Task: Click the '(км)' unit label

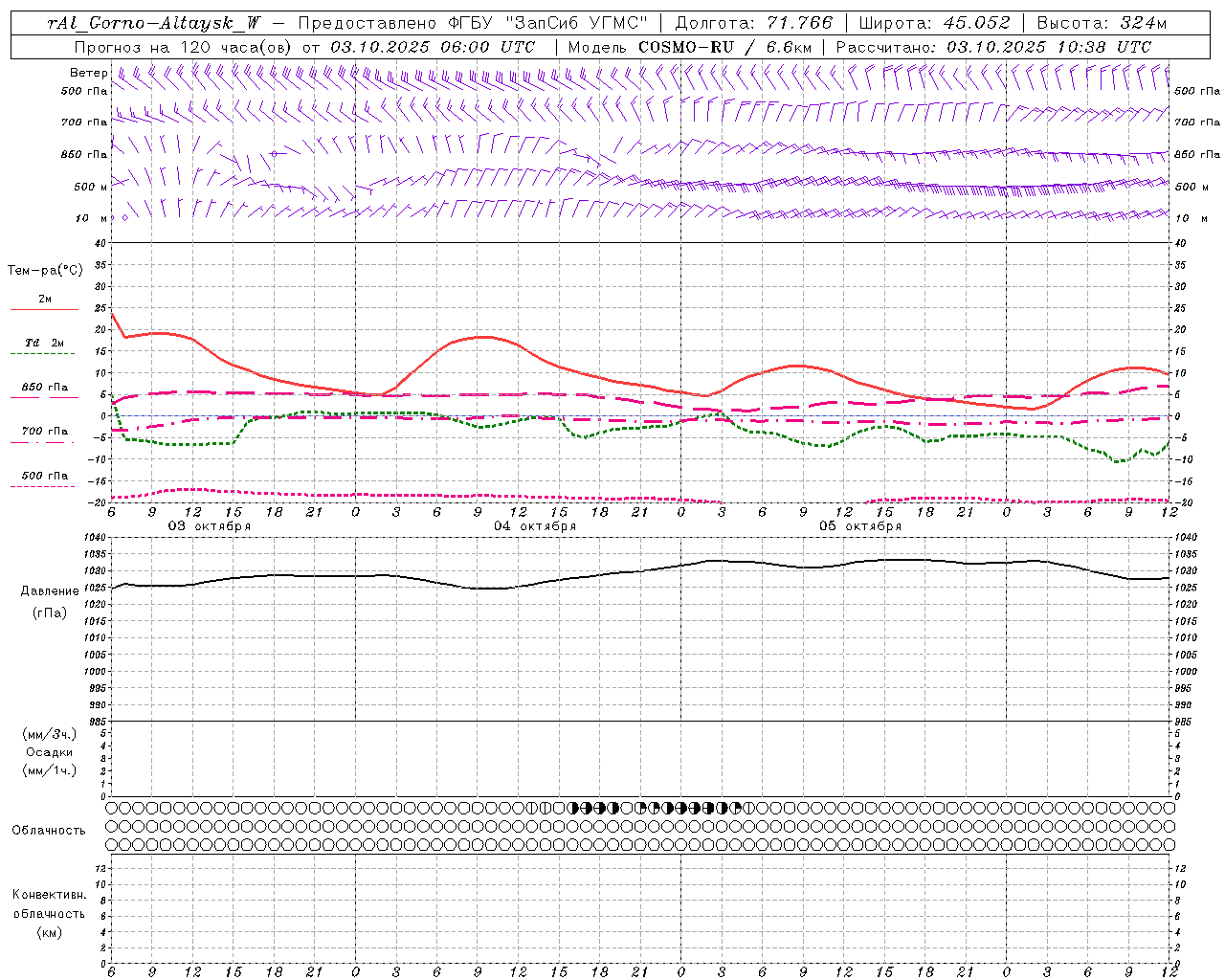Action: click(49, 932)
